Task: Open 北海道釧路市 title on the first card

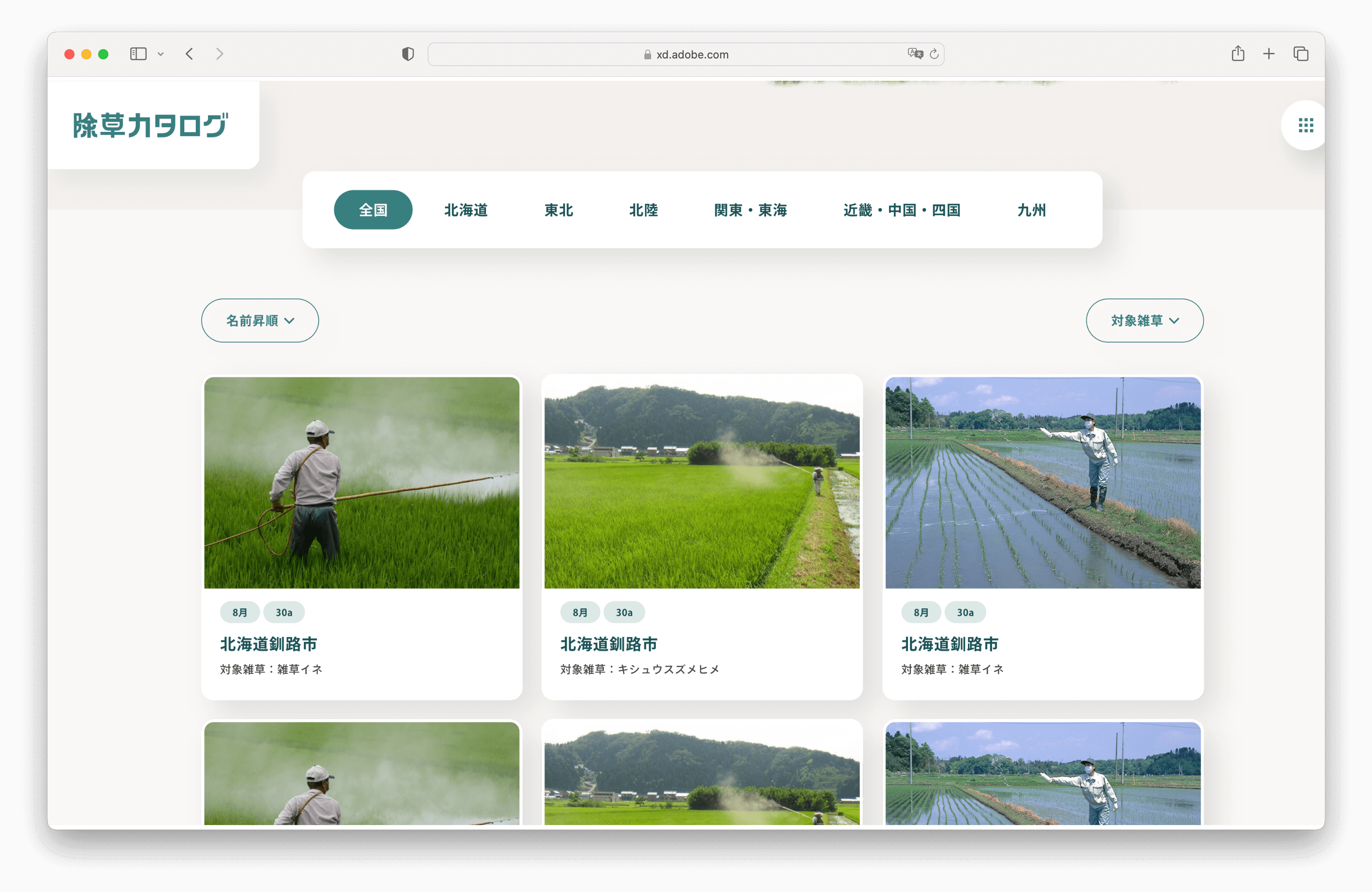Action: pos(269,644)
